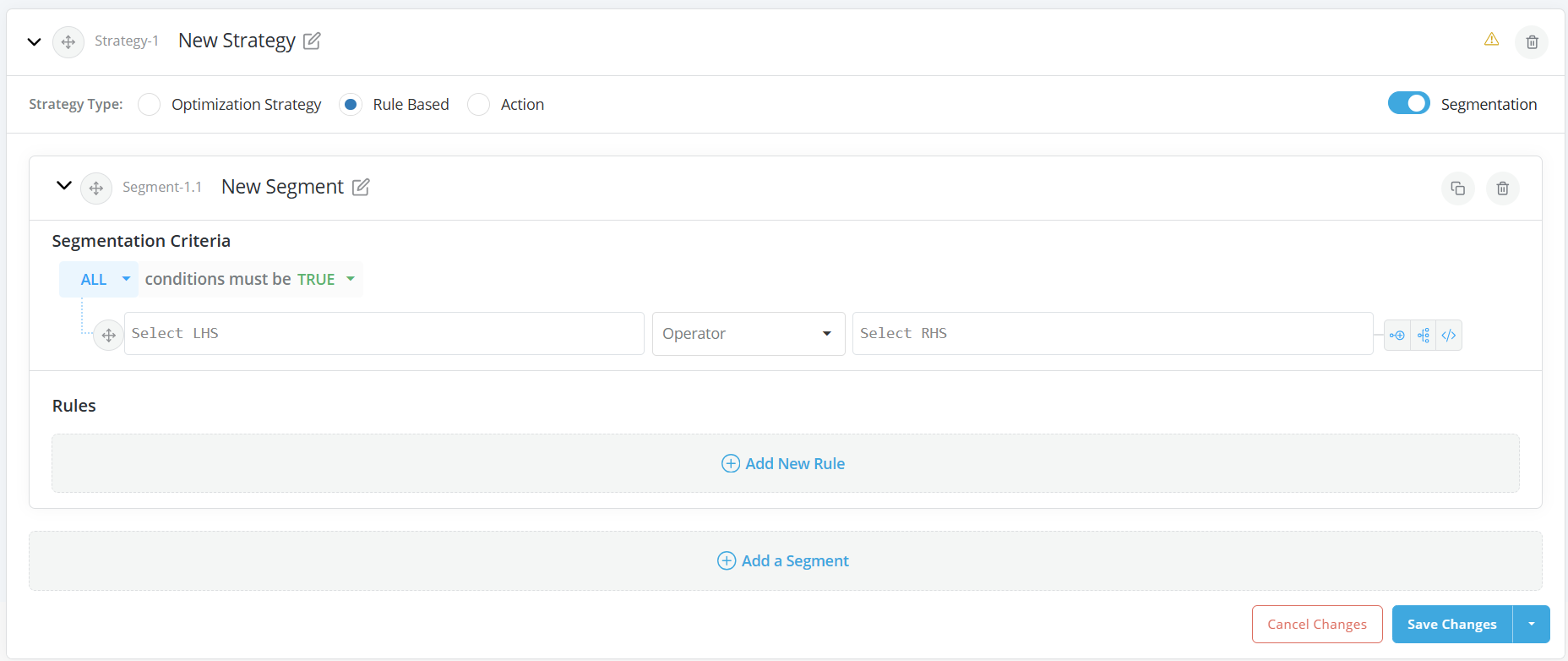
Task: Click Add New Rule
Action: (784, 463)
